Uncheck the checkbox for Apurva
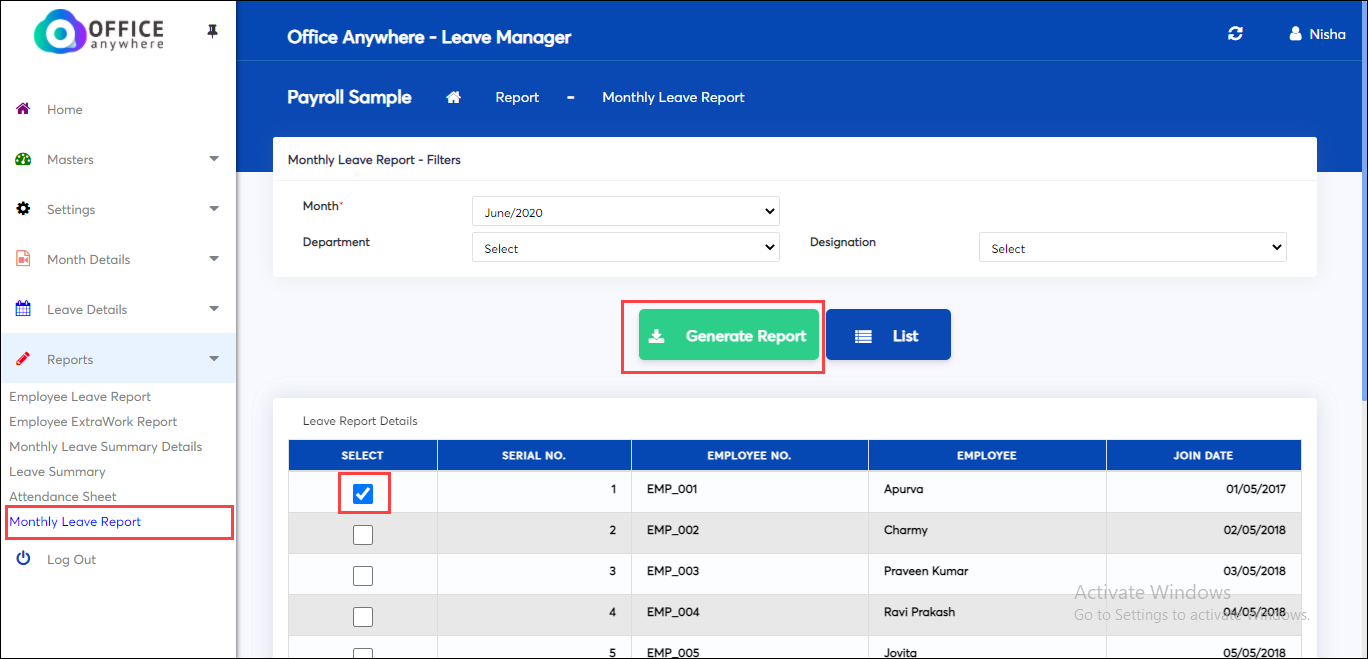The width and height of the screenshot is (1368, 659). coord(363,493)
